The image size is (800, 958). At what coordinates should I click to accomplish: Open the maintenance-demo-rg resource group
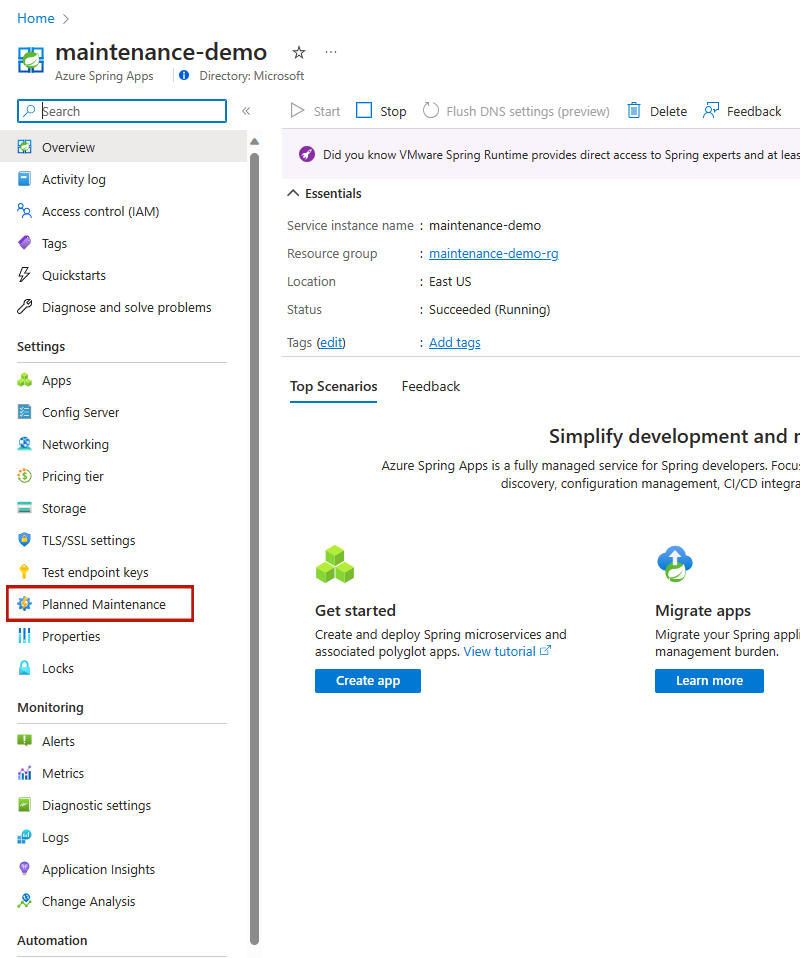(x=493, y=253)
